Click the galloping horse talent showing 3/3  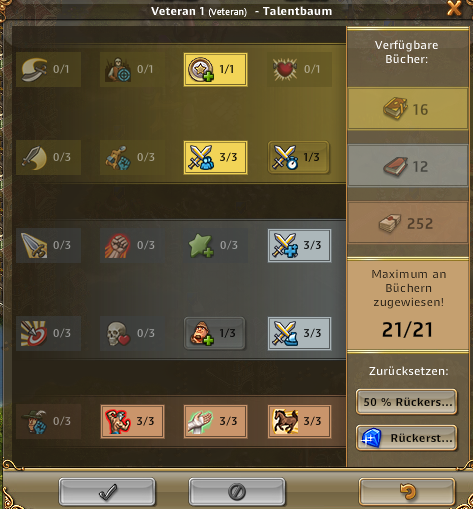tap(300, 421)
